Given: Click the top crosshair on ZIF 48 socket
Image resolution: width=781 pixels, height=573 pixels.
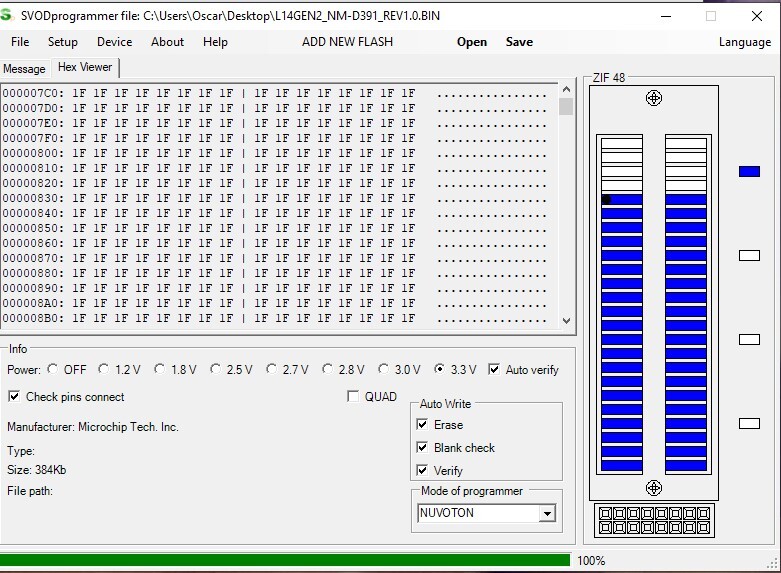Looking at the screenshot, I should (x=654, y=98).
